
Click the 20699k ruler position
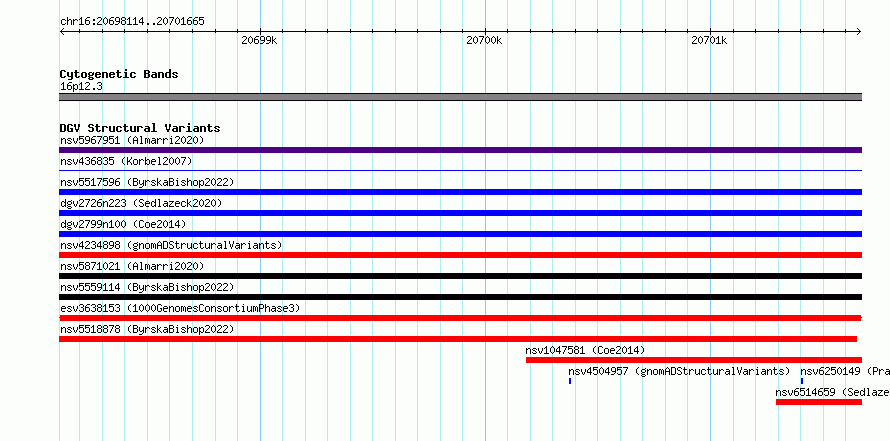259,40
